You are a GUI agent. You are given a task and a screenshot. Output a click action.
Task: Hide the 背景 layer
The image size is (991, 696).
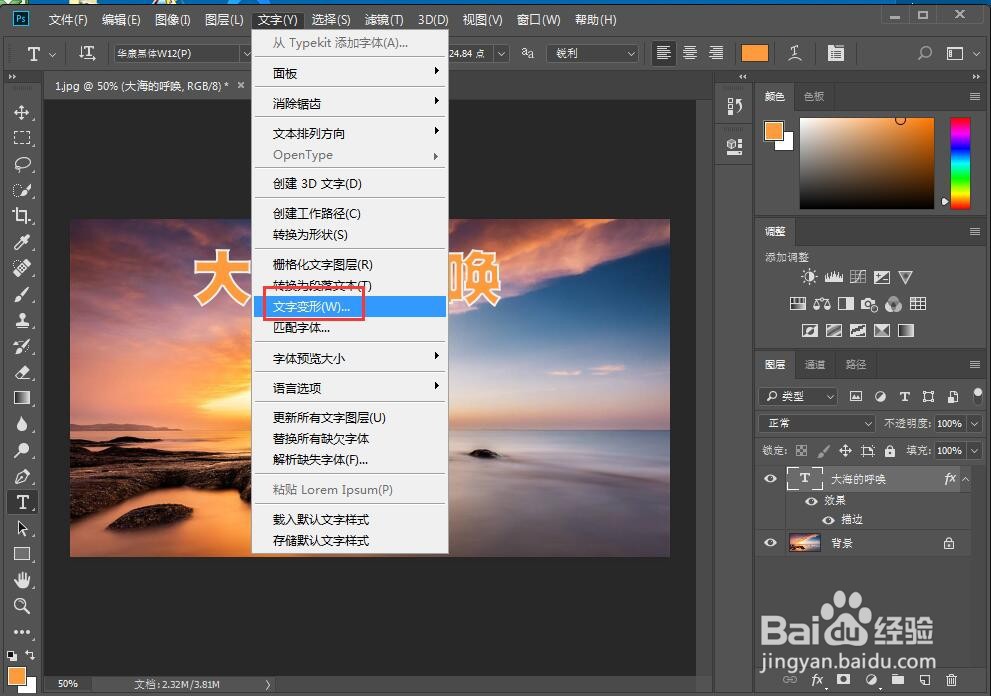tap(769, 543)
